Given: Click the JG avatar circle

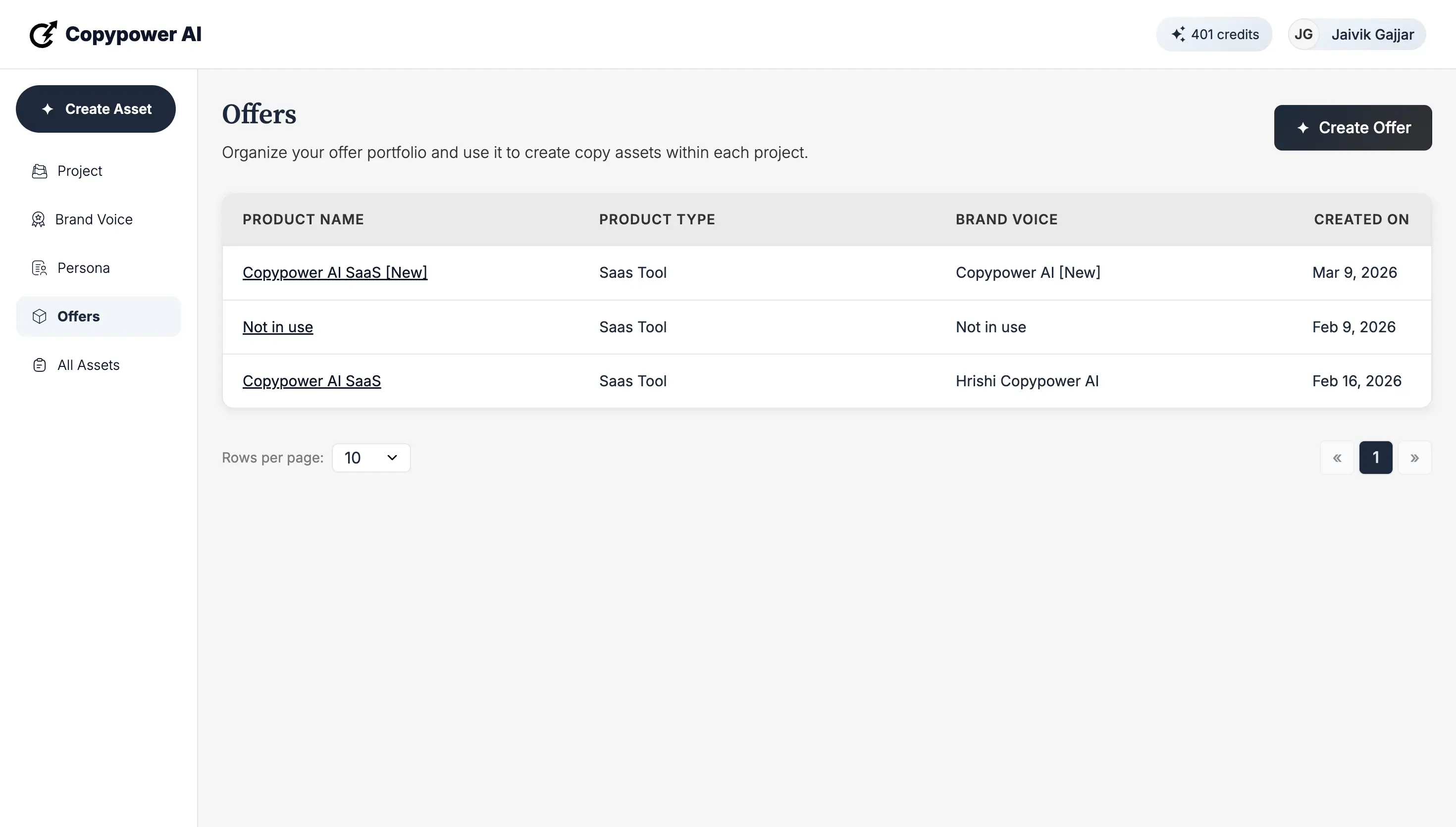Looking at the screenshot, I should coord(1304,34).
